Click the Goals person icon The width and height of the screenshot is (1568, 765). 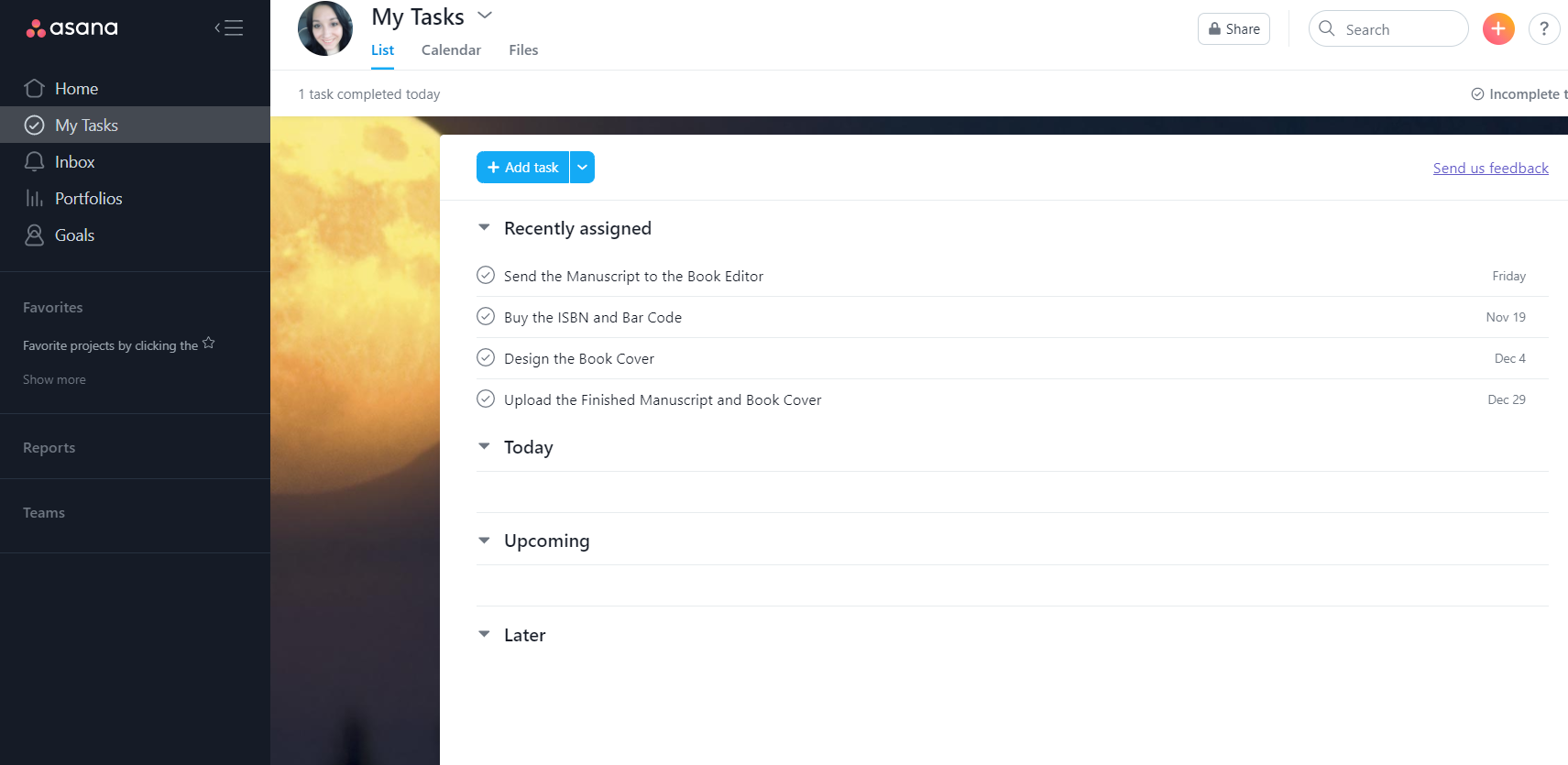coord(34,235)
